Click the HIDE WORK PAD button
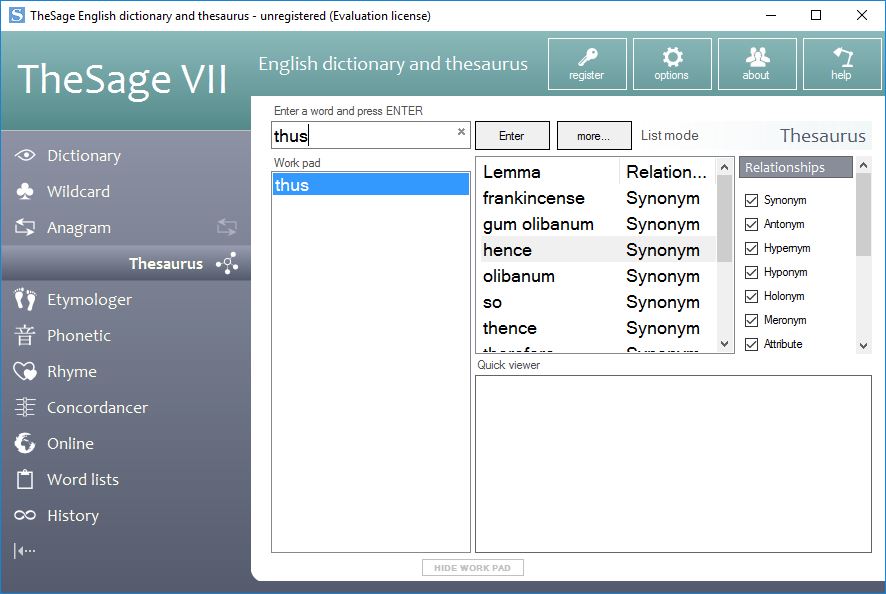The height and width of the screenshot is (594, 886). [x=472, y=567]
